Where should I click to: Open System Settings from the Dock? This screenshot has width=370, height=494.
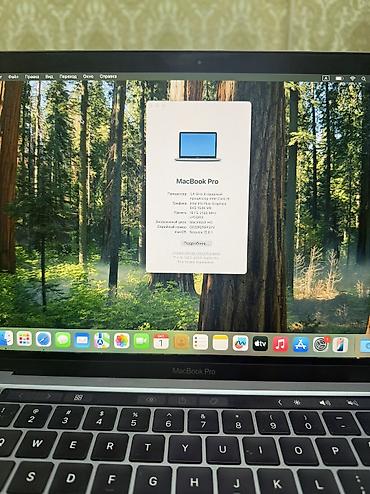(x=321, y=344)
